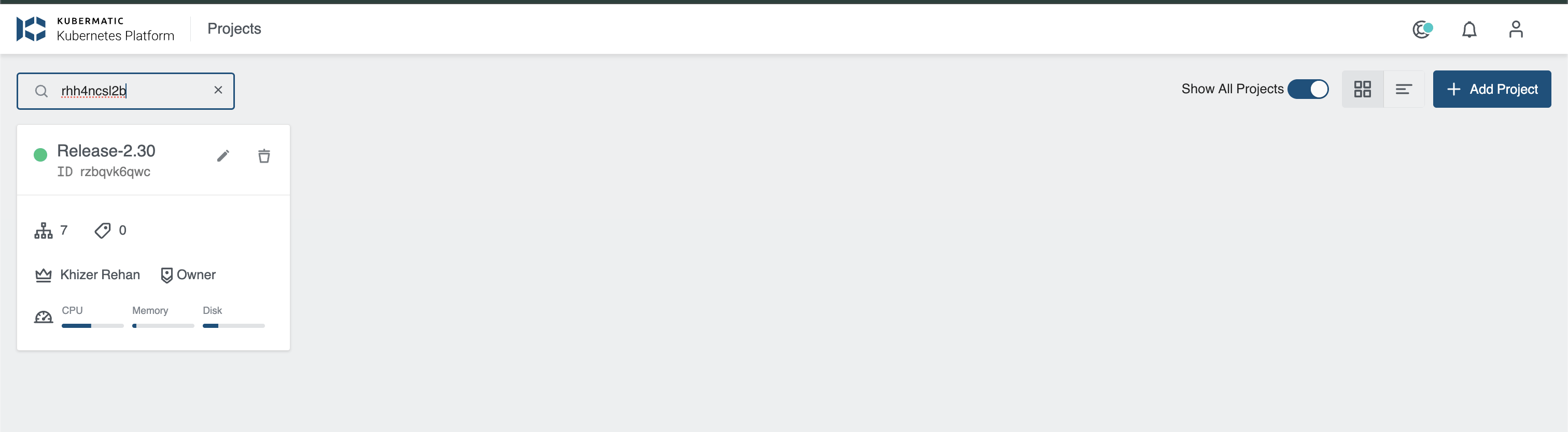Click the quota gauge icon
The image size is (1568, 432).
[x=43, y=317]
